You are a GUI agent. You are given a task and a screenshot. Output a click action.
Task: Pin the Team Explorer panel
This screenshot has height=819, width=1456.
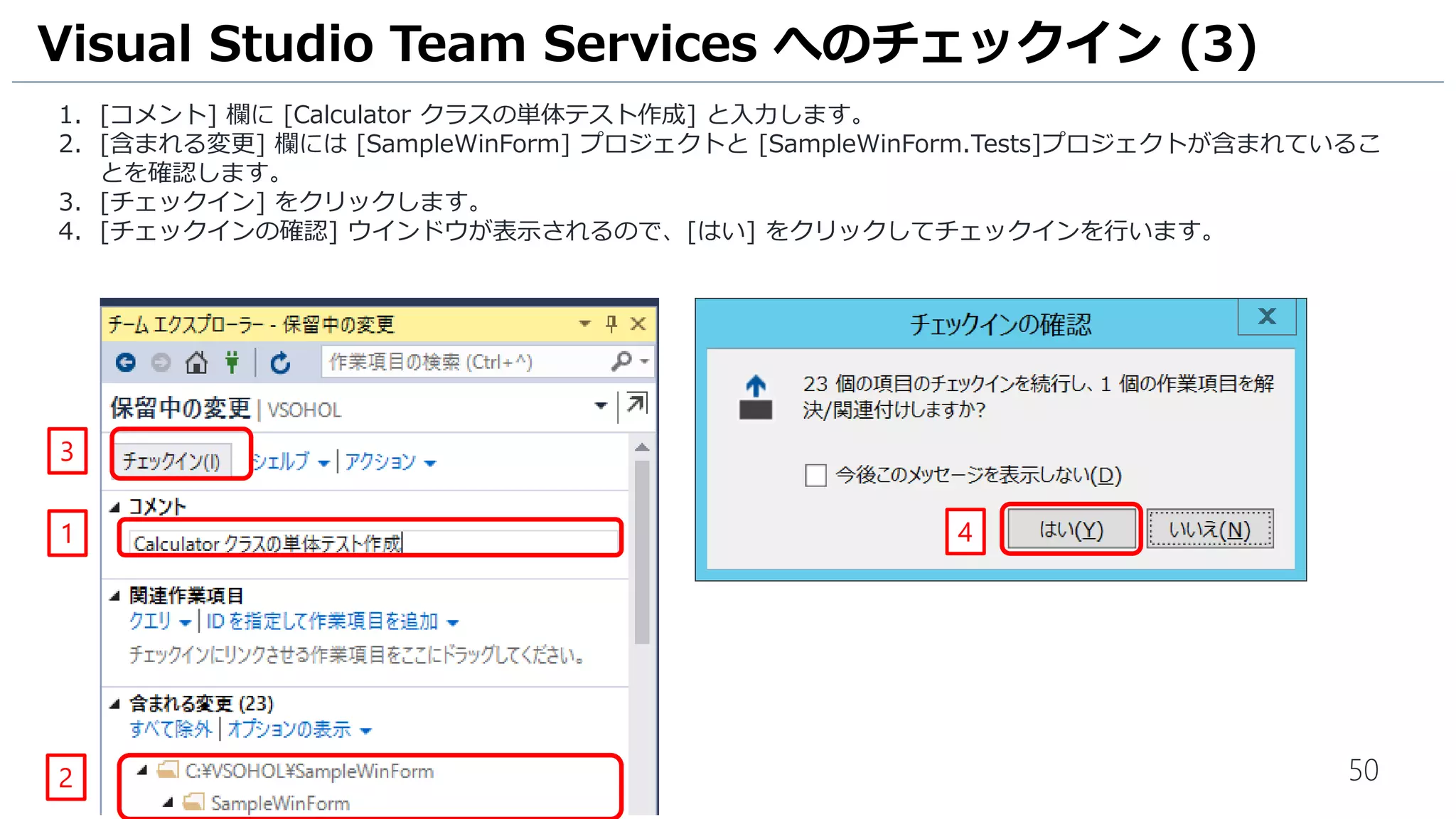click(x=611, y=324)
